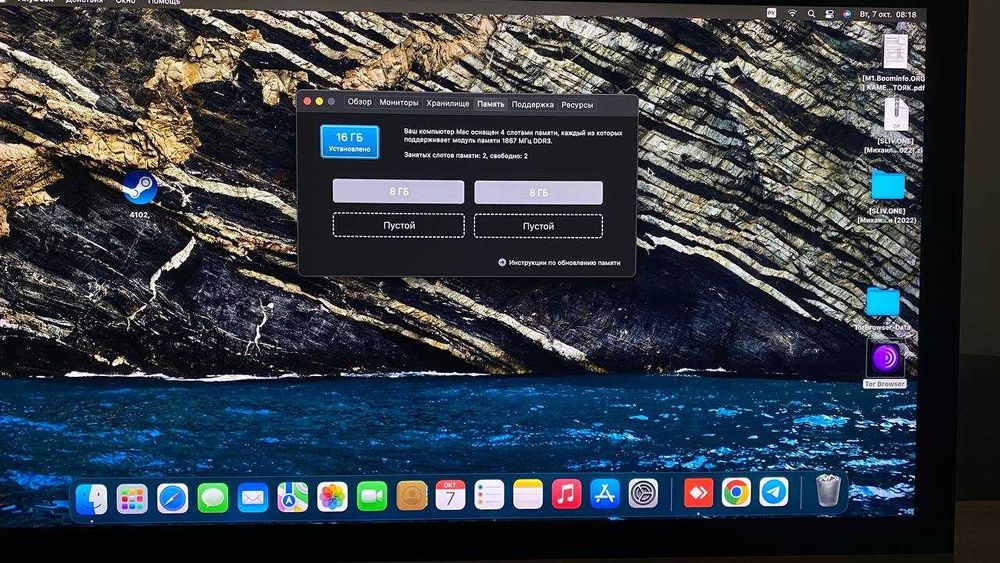Select the left Пустой memory slot
This screenshot has width=1000, height=563.
point(399,225)
